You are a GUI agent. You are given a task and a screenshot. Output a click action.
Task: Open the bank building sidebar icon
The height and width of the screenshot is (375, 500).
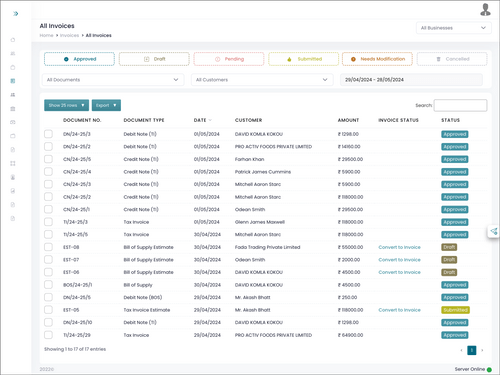13,109
